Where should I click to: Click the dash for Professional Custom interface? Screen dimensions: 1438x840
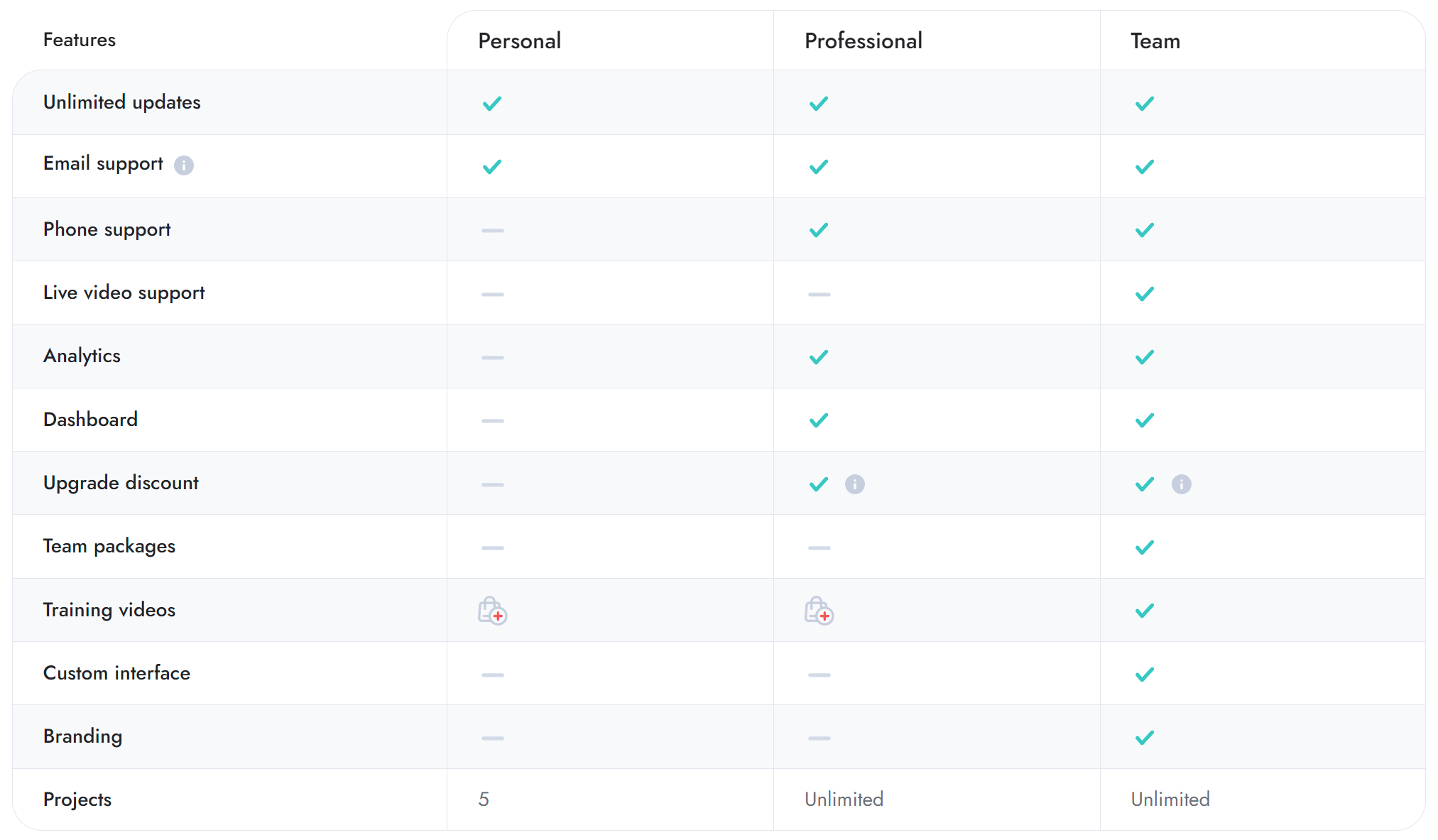point(818,674)
